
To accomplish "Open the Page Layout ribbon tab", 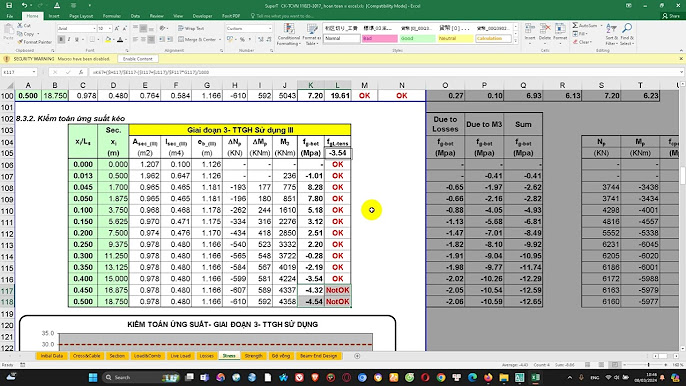I will pos(81,16).
